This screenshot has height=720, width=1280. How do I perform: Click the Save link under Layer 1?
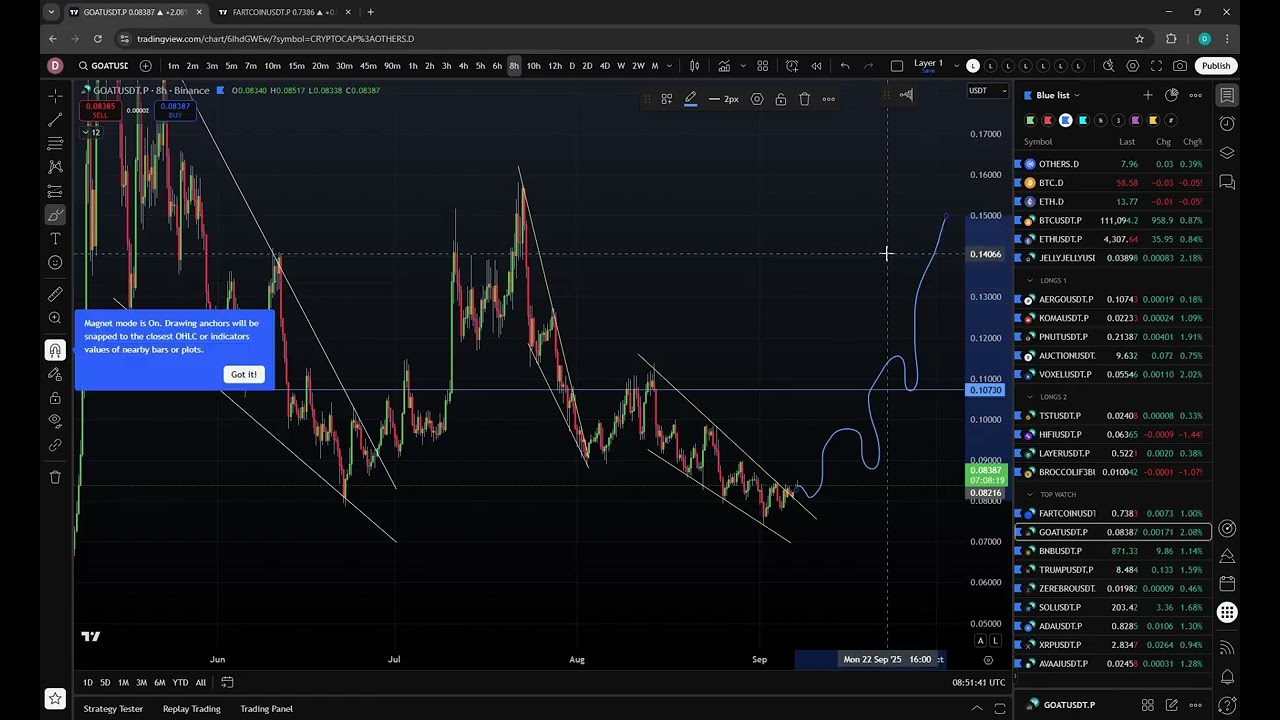pos(928,71)
